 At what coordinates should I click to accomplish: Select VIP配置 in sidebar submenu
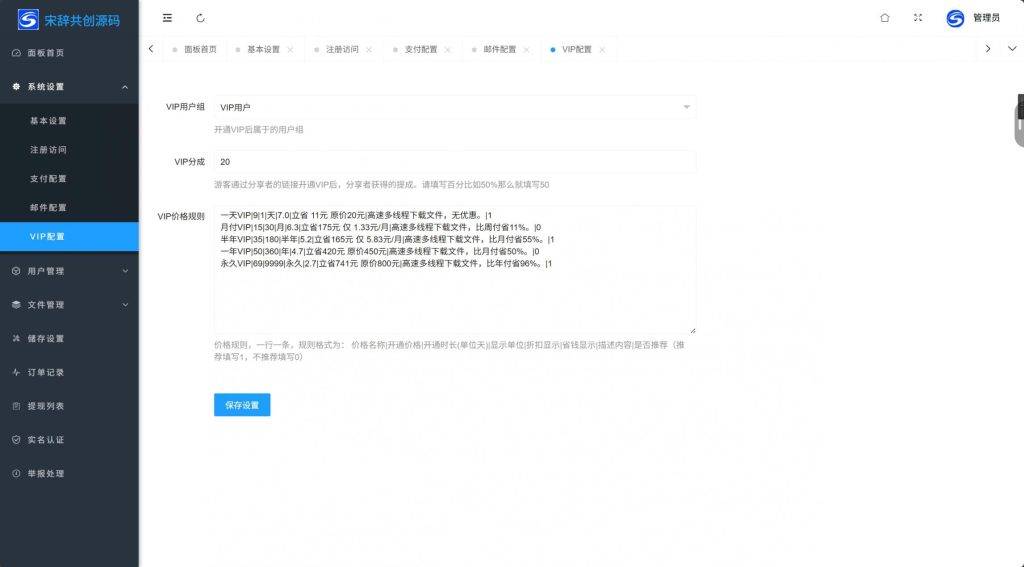click(x=69, y=236)
